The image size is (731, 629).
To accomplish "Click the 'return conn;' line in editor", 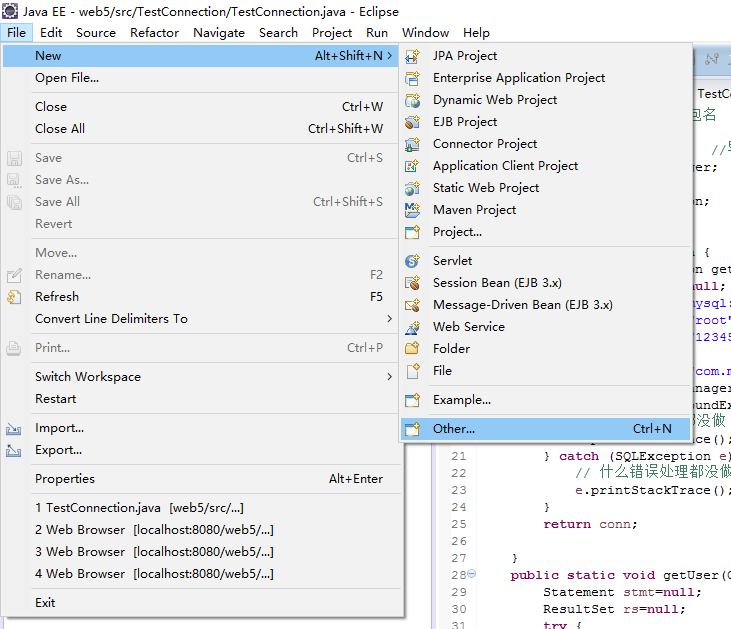I will tap(590, 524).
